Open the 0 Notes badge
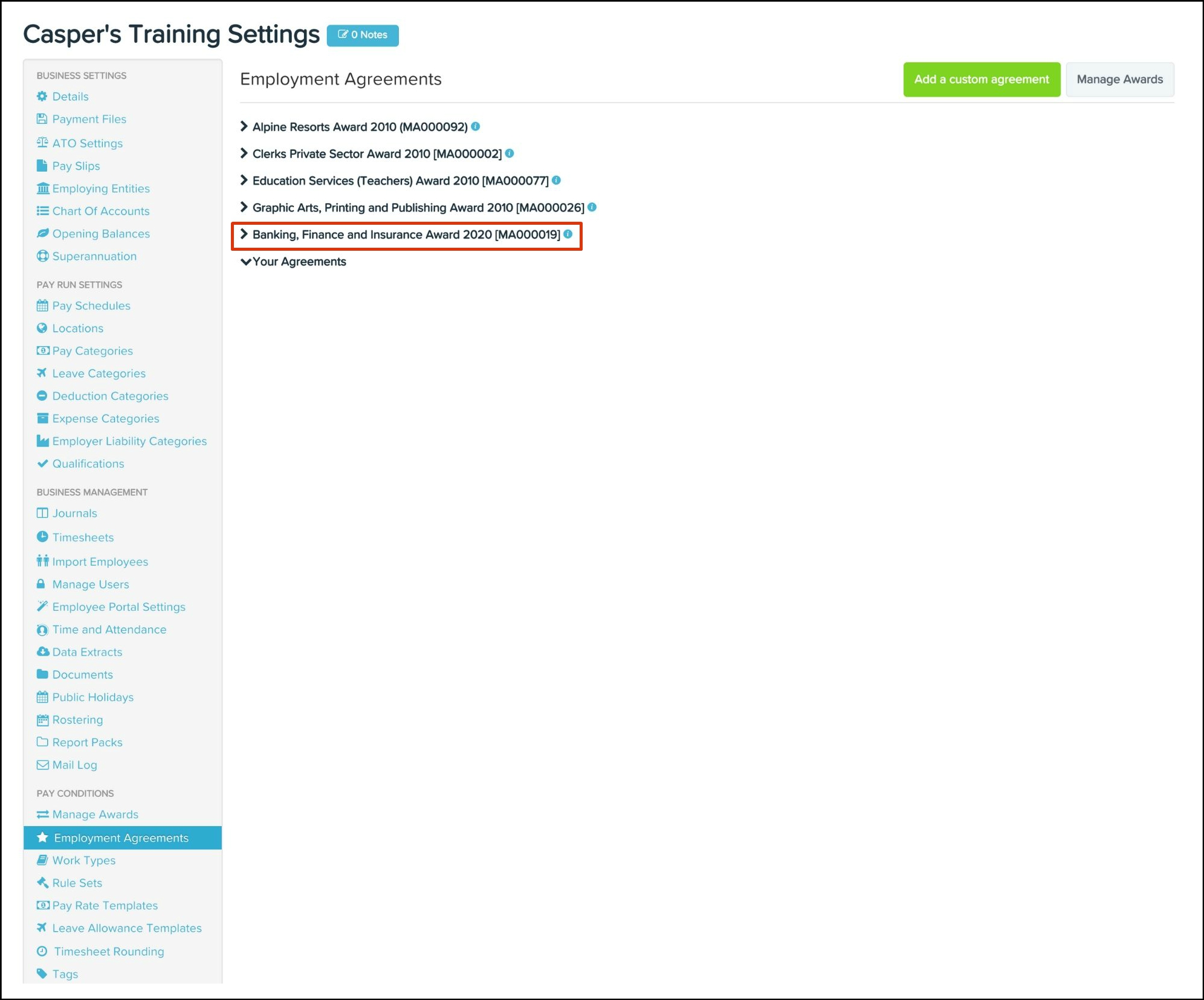1204x1000 pixels. coord(363,35)
